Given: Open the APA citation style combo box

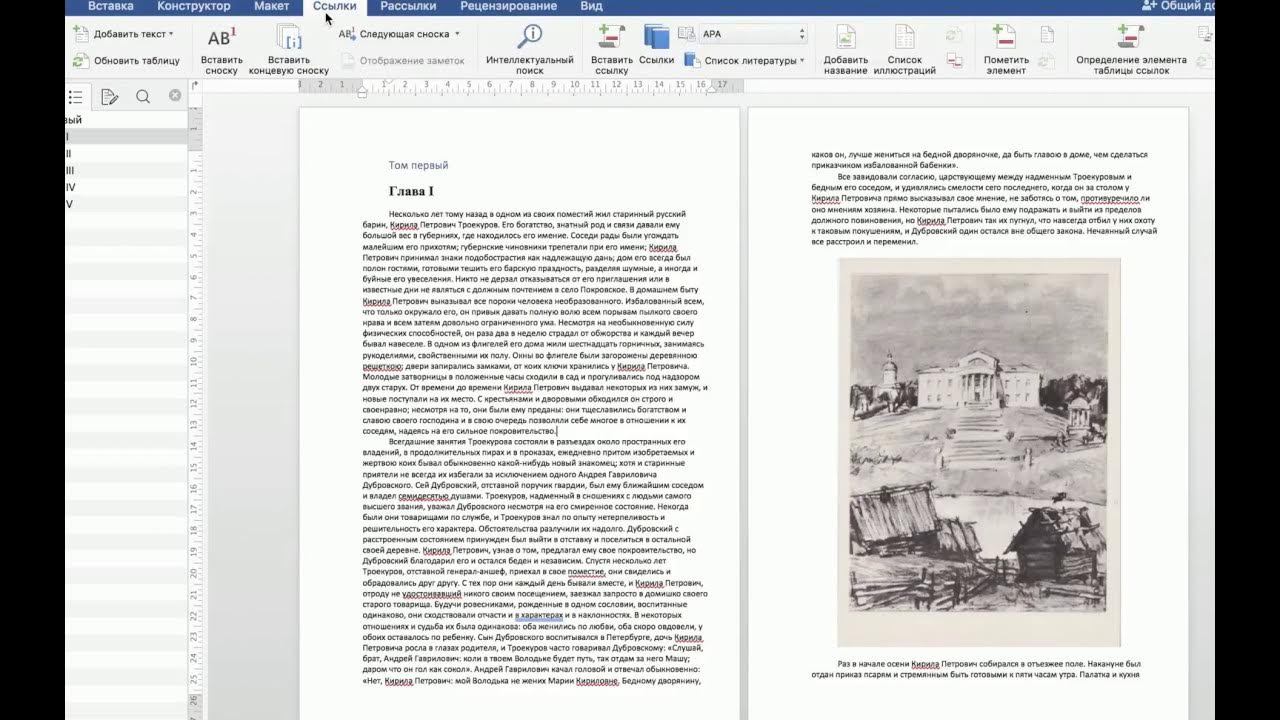Looking at the screenshot, I should point(753,34).
